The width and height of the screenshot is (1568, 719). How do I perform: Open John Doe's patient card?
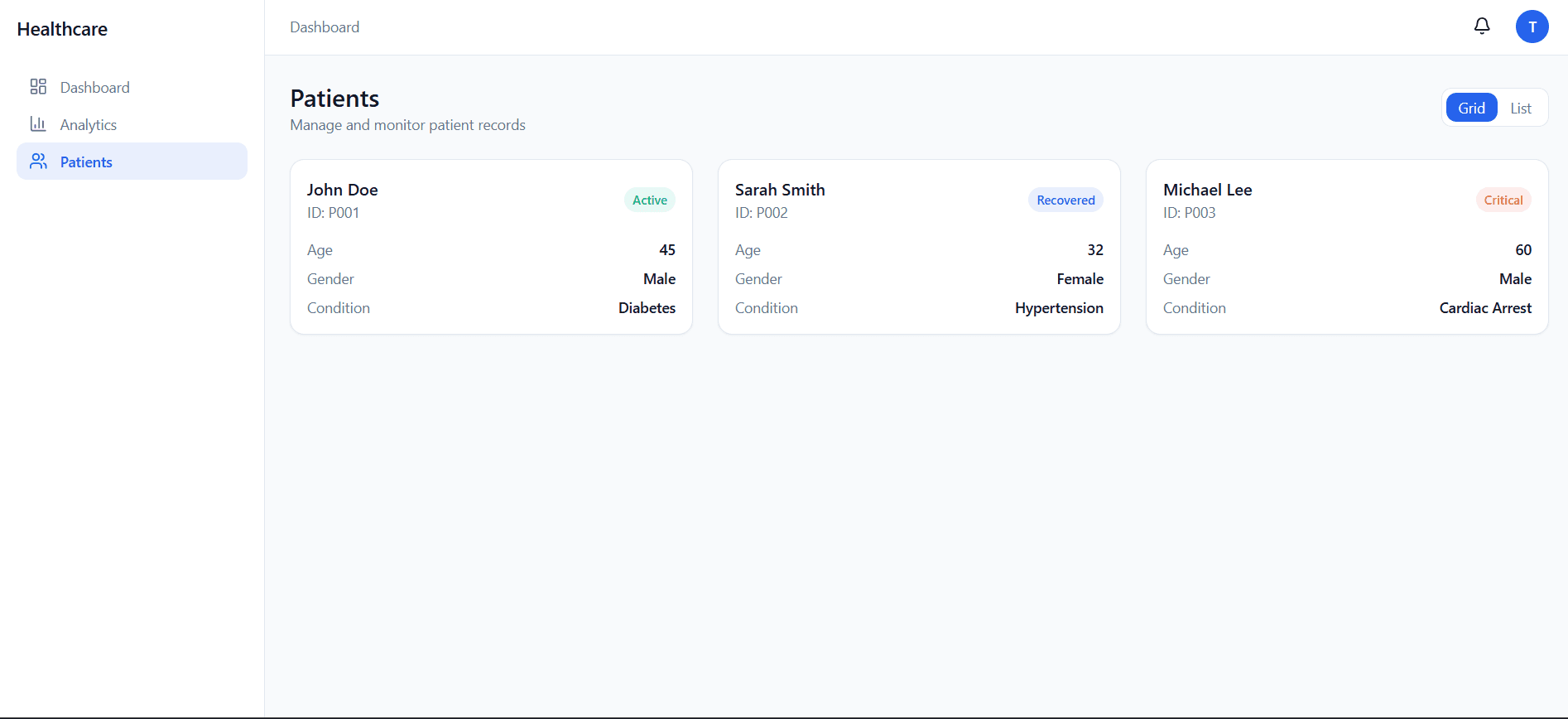point(491,247)
